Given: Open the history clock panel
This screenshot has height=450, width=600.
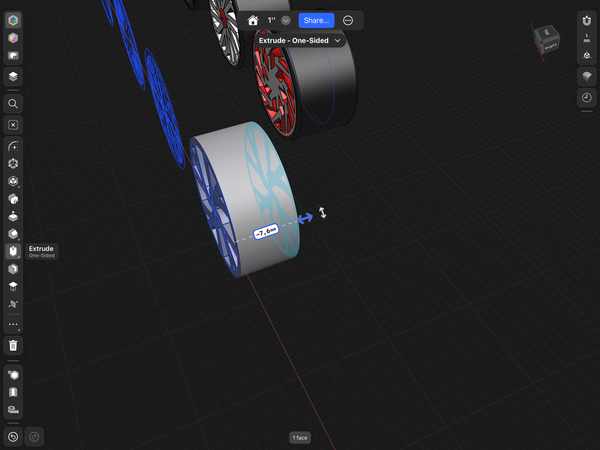Looking at the screenshot, I should point(587,98).
